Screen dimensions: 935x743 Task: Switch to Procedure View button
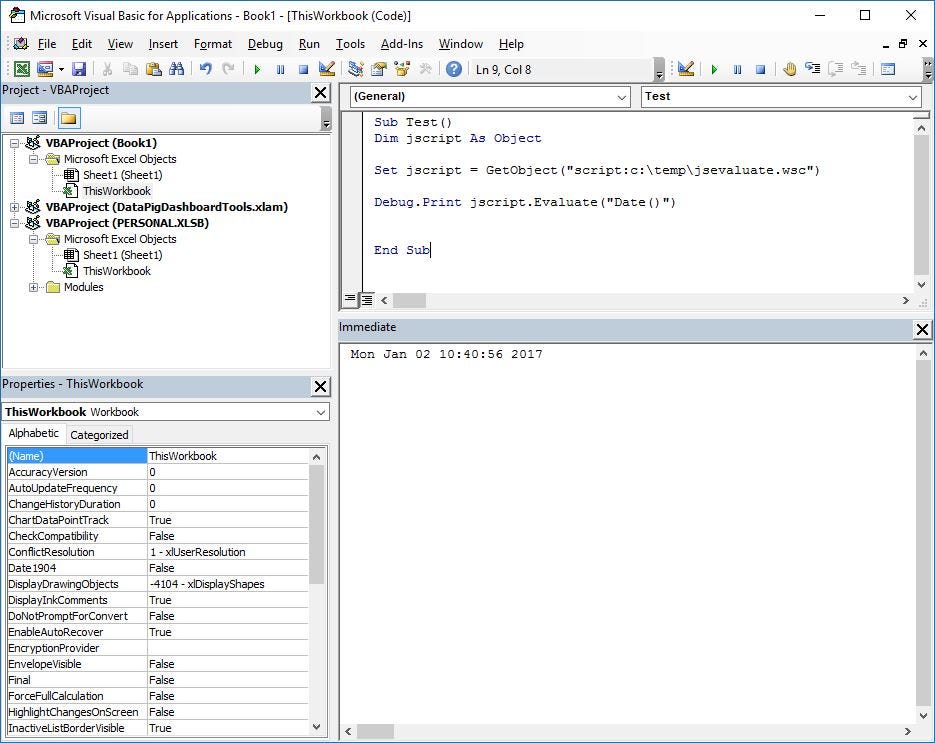point(350,300)
